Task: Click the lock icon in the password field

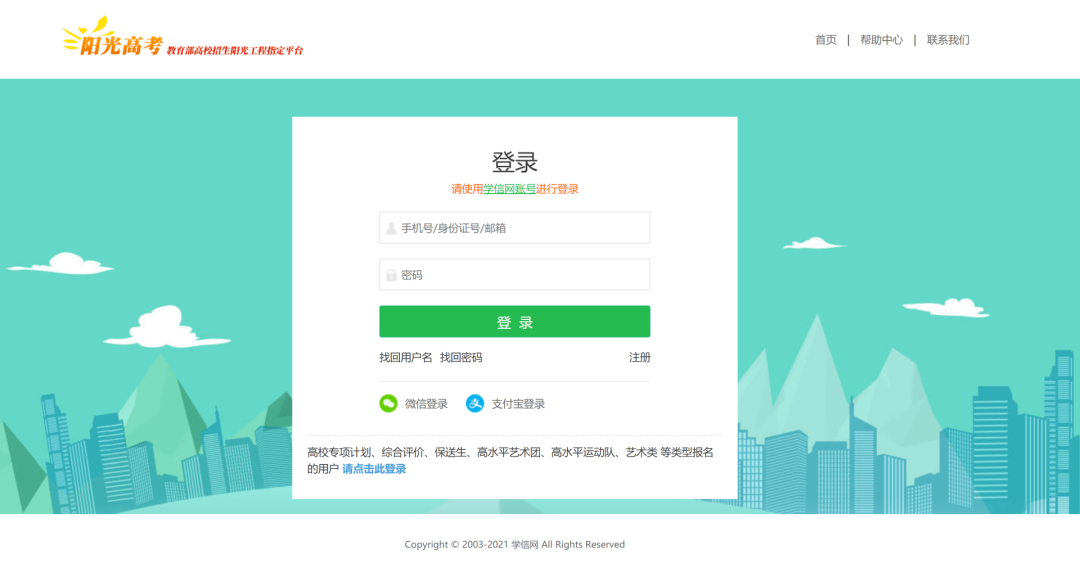Action: pyautogui.click(x=391, y=275)
